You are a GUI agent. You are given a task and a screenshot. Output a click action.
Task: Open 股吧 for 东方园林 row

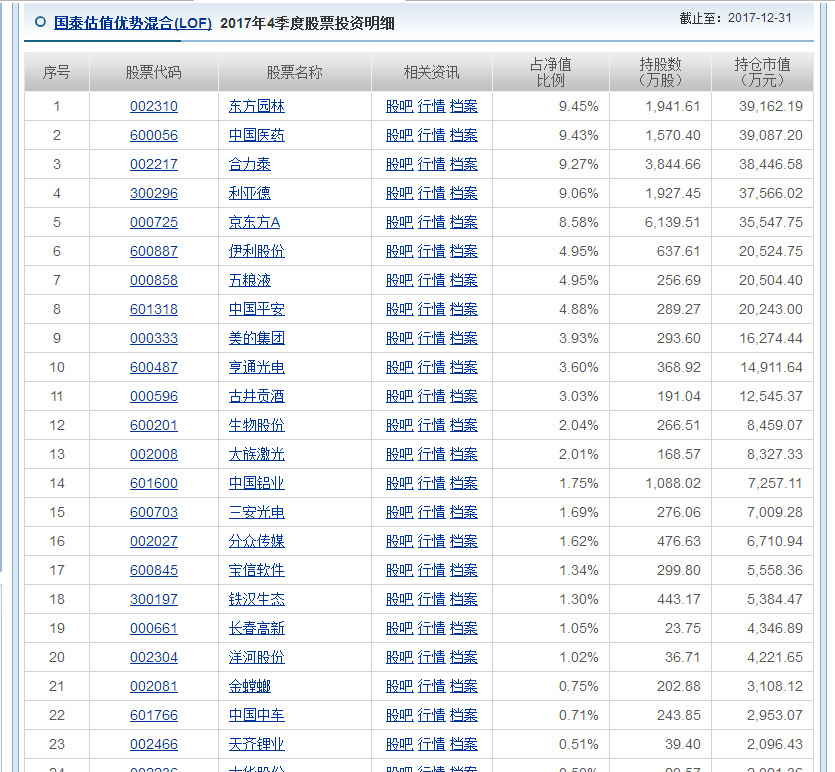pos(399,106)
